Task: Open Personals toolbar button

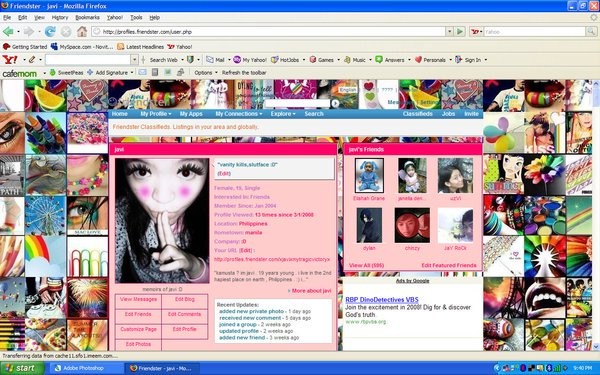Action: (x=430, y=60)
